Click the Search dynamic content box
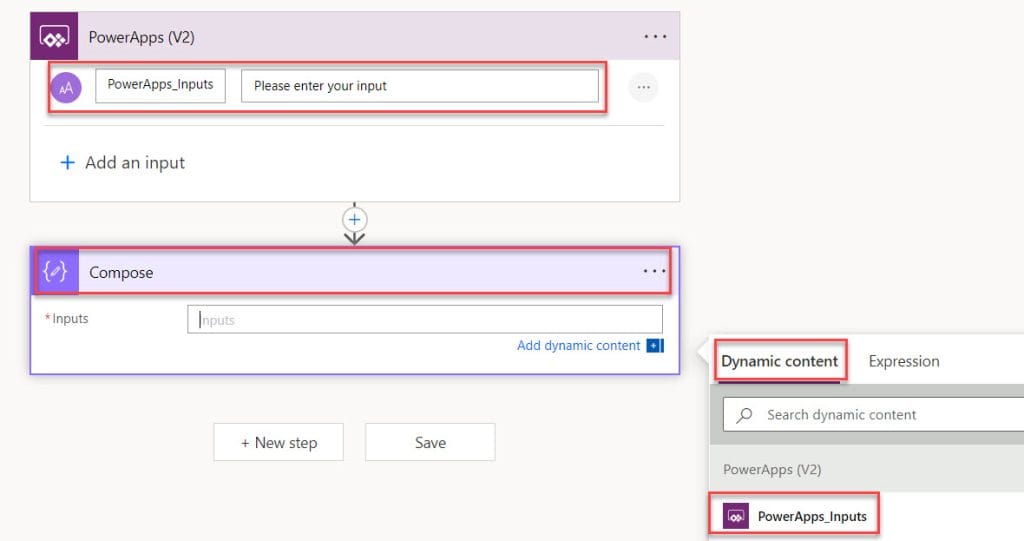The width and height of the screenshot is (1024, 541). (x=874, y=414)
